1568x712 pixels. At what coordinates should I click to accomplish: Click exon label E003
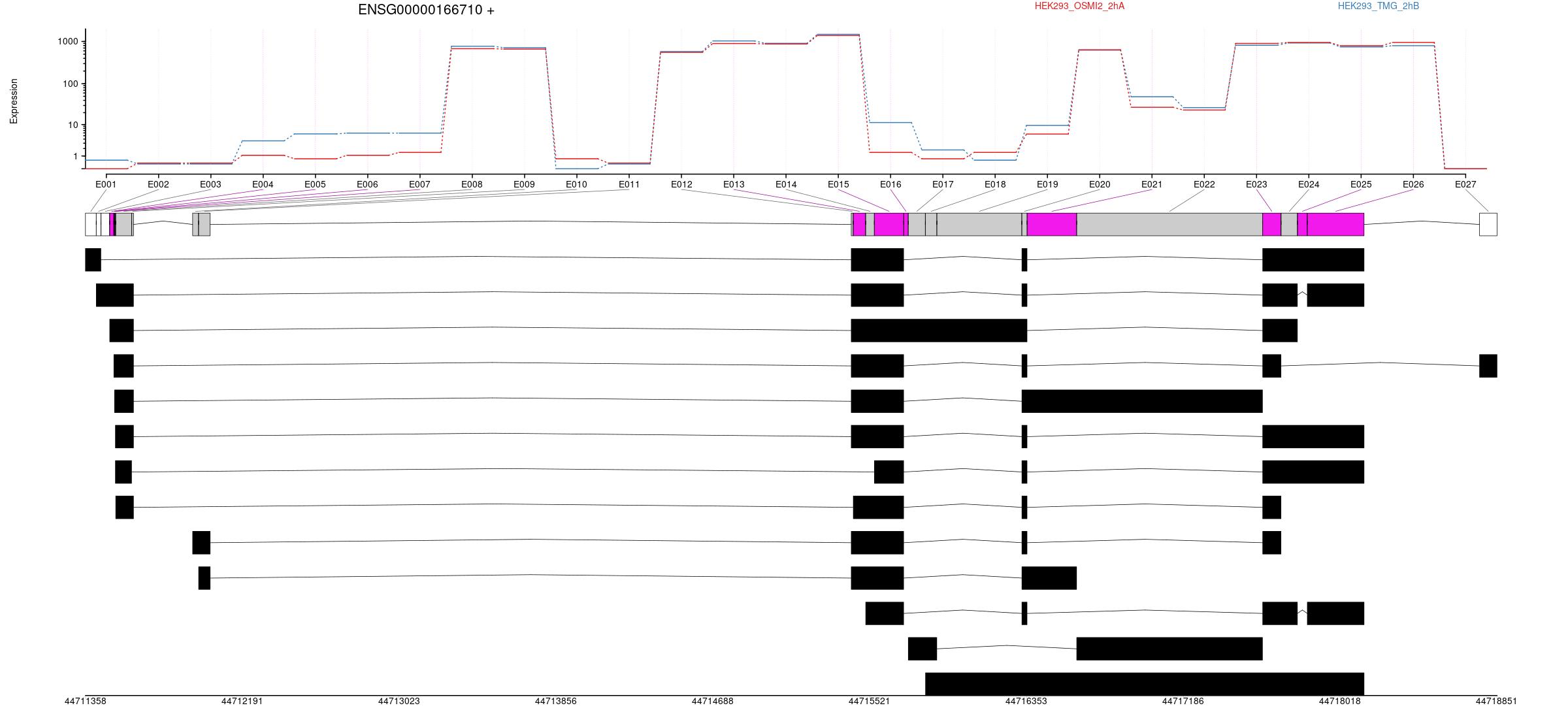tap(210, 184)
